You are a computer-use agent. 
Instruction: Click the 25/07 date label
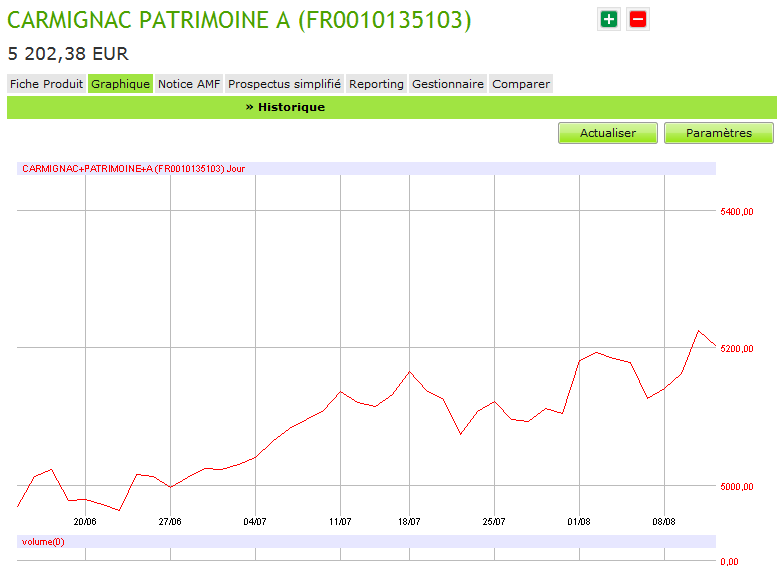(494, 522)
